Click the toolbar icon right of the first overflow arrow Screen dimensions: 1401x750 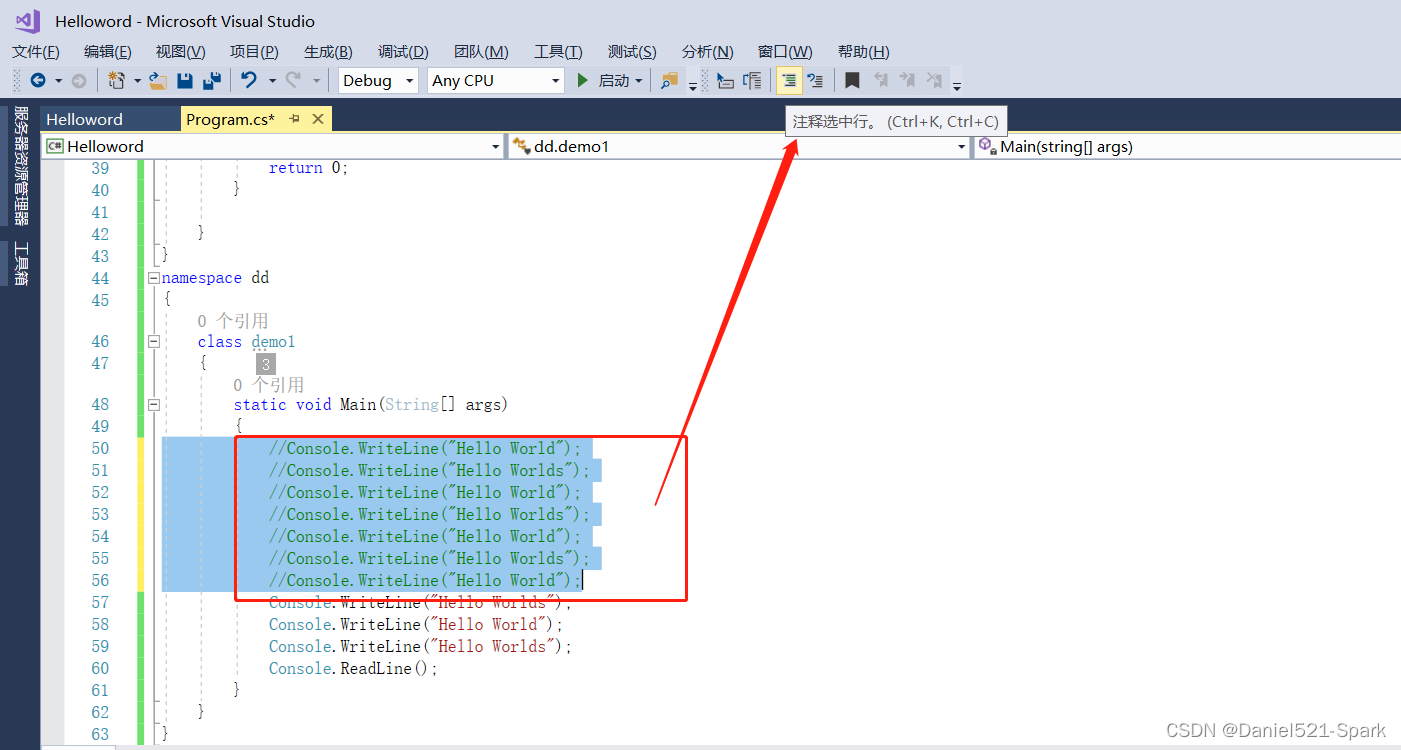tap(726, 80)
